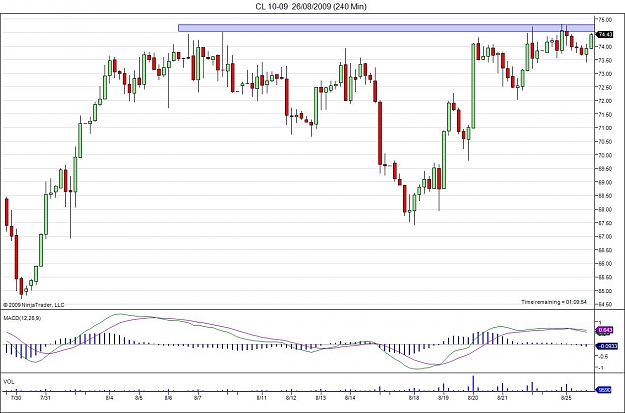Click the chart title CL 10-09 26/08/2009
Viewport: 625px width, 413px height.
tap(311, 6)
